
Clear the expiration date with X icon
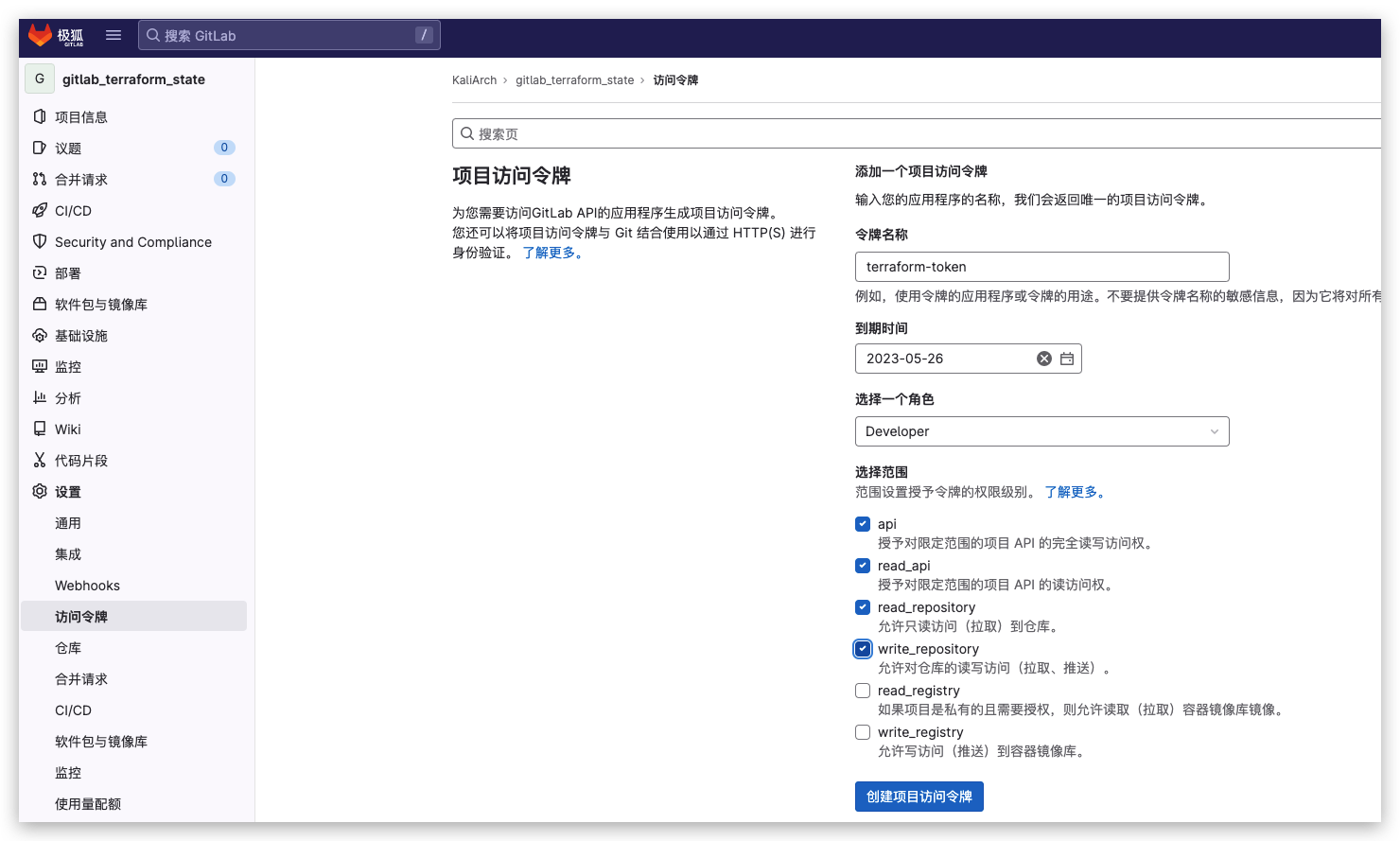(x=1043, y=359)
